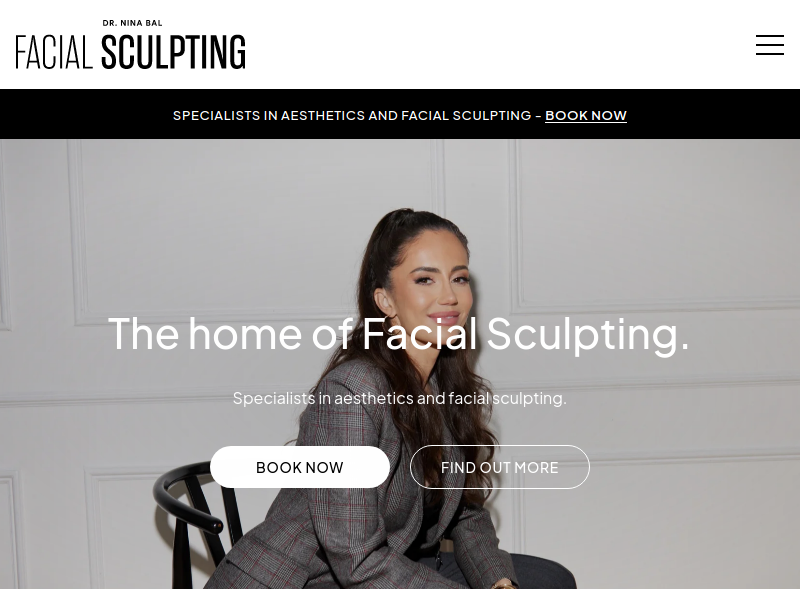
Task: Select the 'Specialists in aesthetics and facial sculpting.' subheading
Action: 399,398
